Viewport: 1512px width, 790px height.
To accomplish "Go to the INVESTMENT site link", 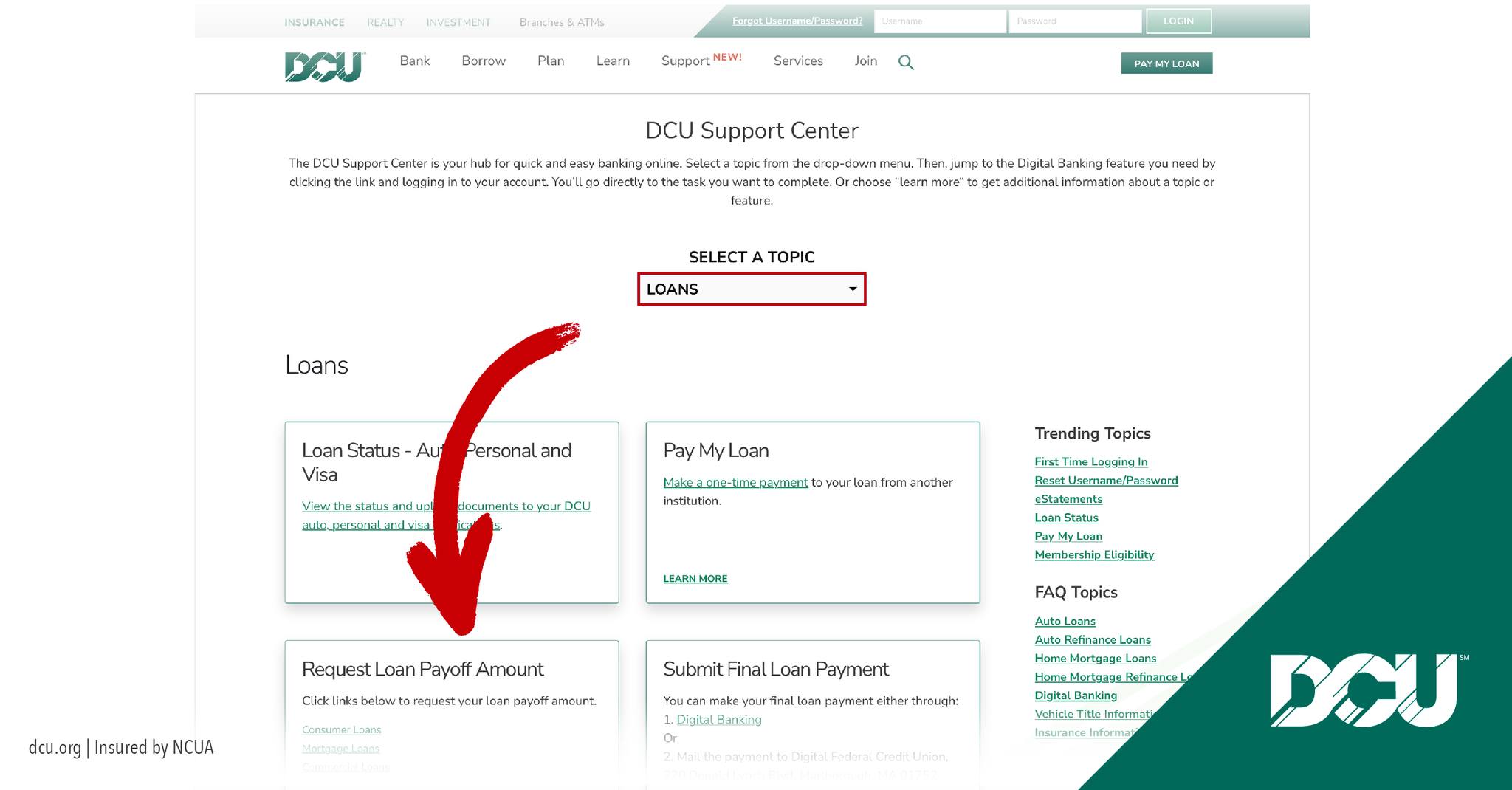I will 458,22.
